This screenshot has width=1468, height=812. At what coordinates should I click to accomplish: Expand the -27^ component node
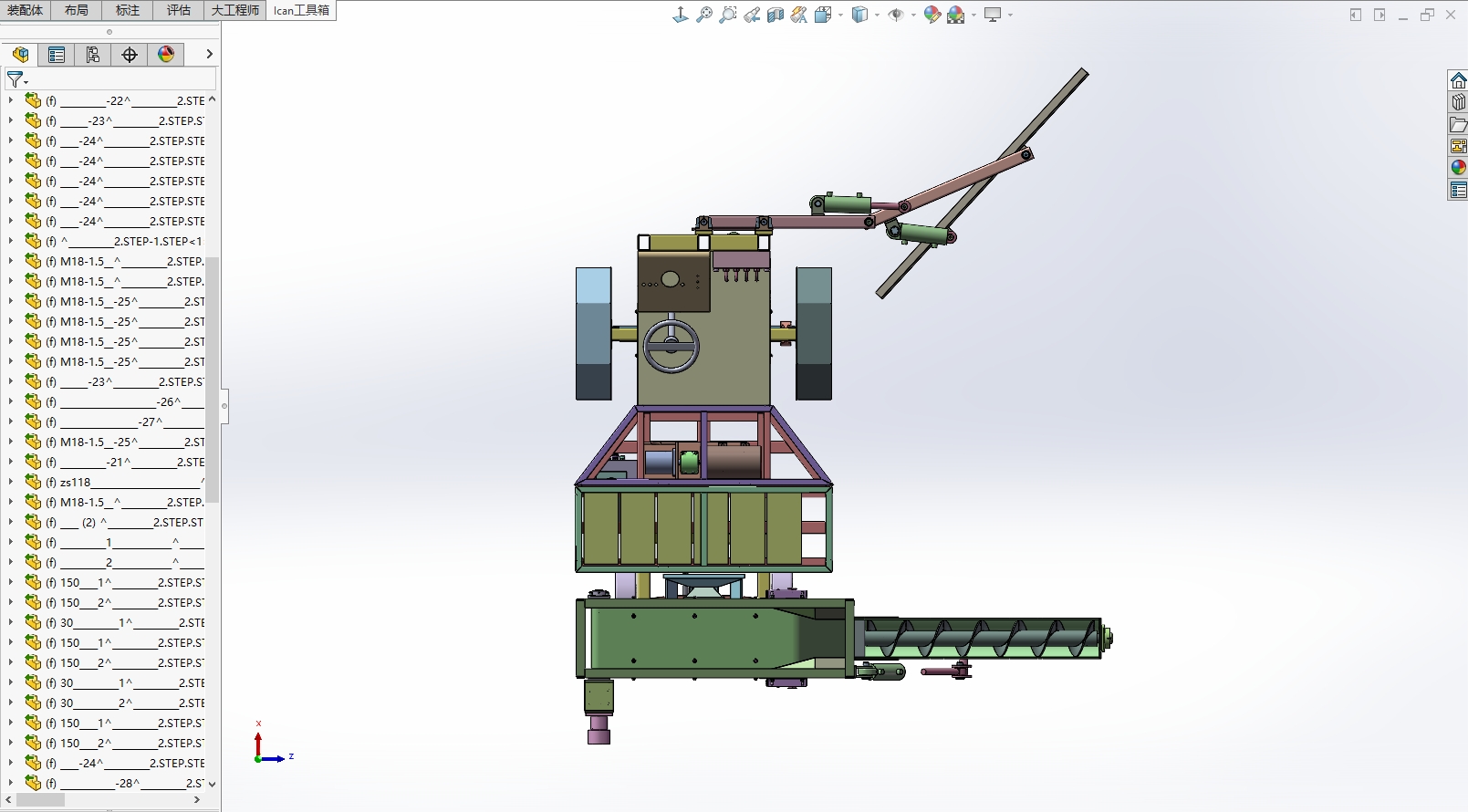point(11,422)
